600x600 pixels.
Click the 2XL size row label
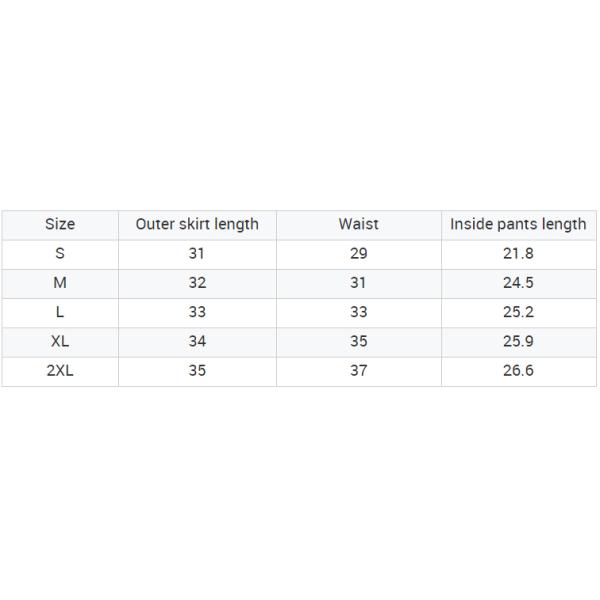tap(60, 371)
